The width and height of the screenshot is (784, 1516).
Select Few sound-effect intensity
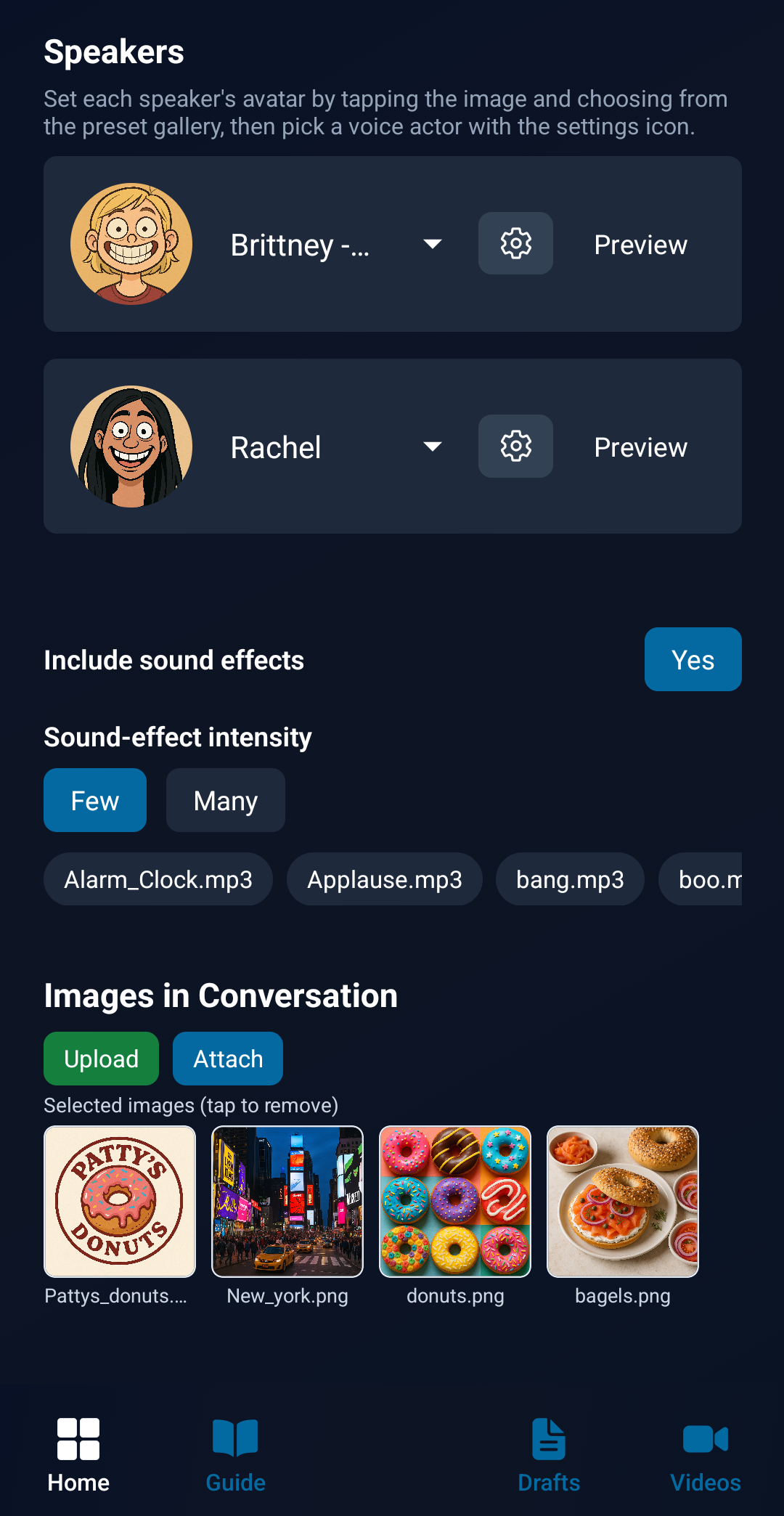pyautogui.click(x=95, y=800)
